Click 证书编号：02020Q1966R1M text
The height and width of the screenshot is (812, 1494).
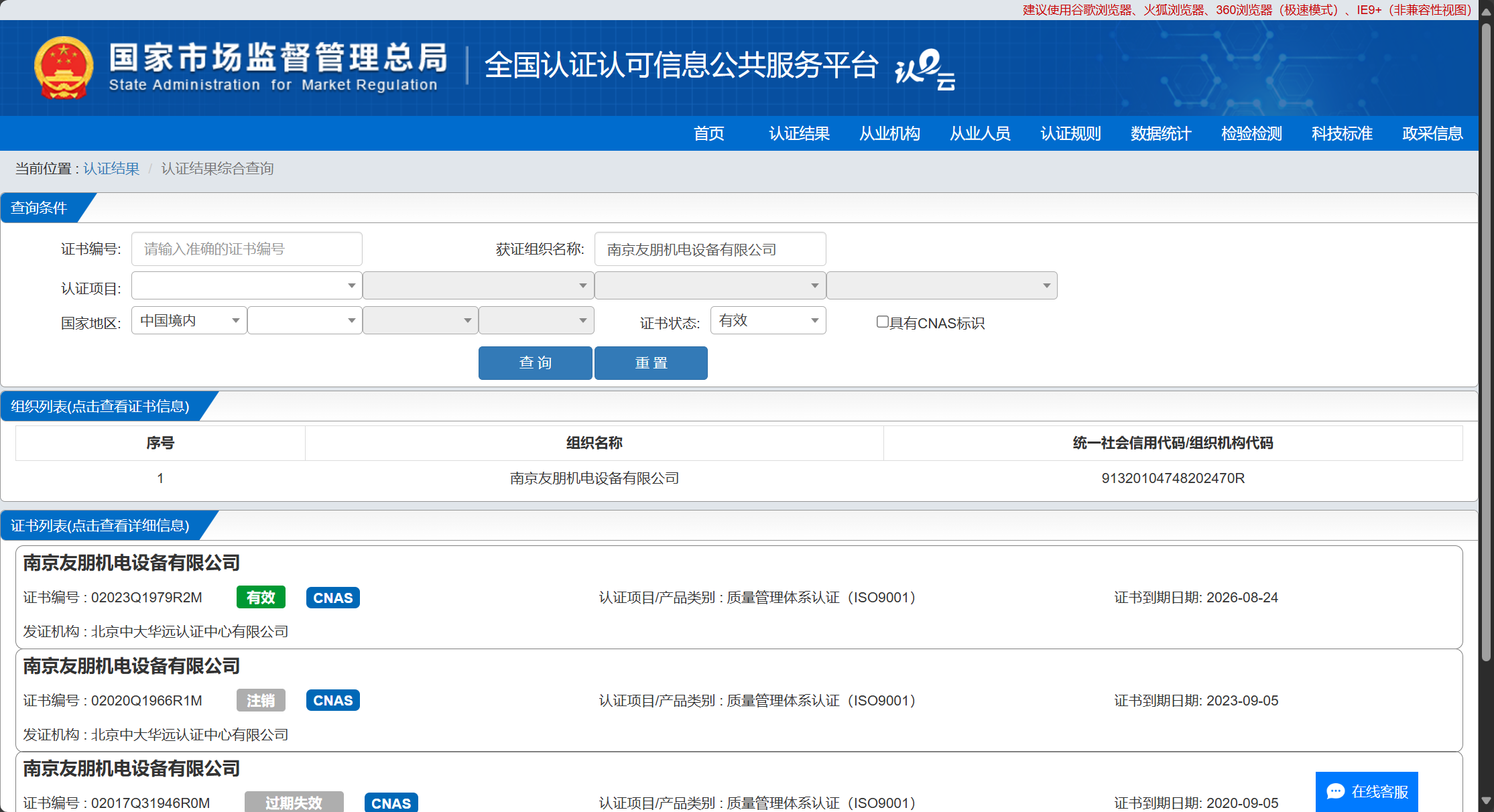pyautogui.click(x=113, y=701)
